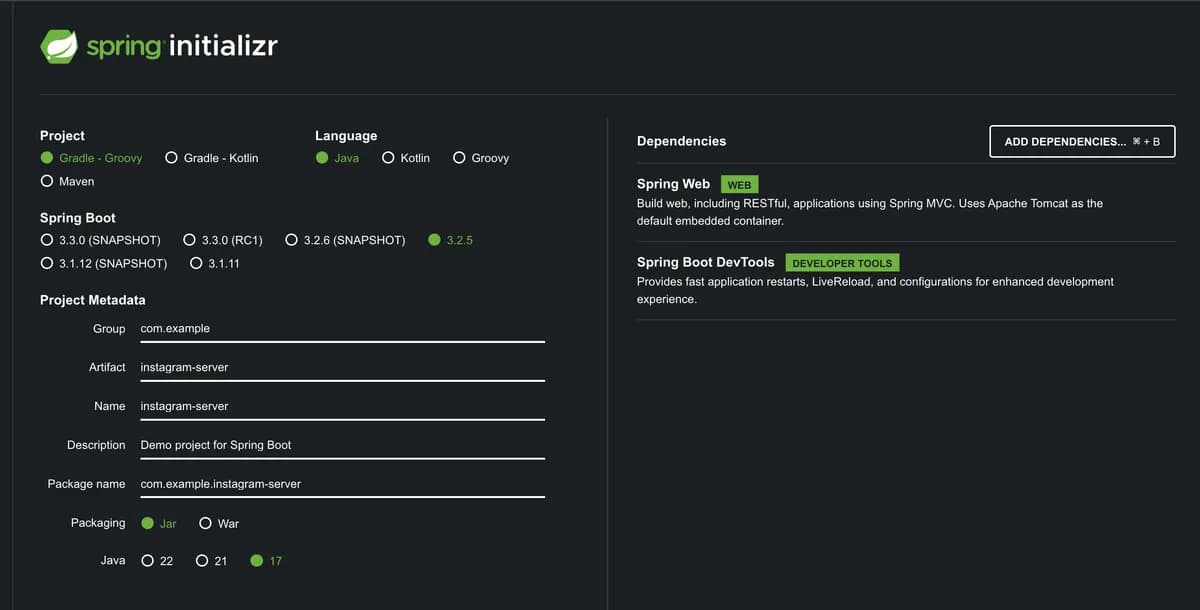The width and height of the screenshot is (1200, 610).
Task: Choose War packaging
Action: [x=219, y=523]
